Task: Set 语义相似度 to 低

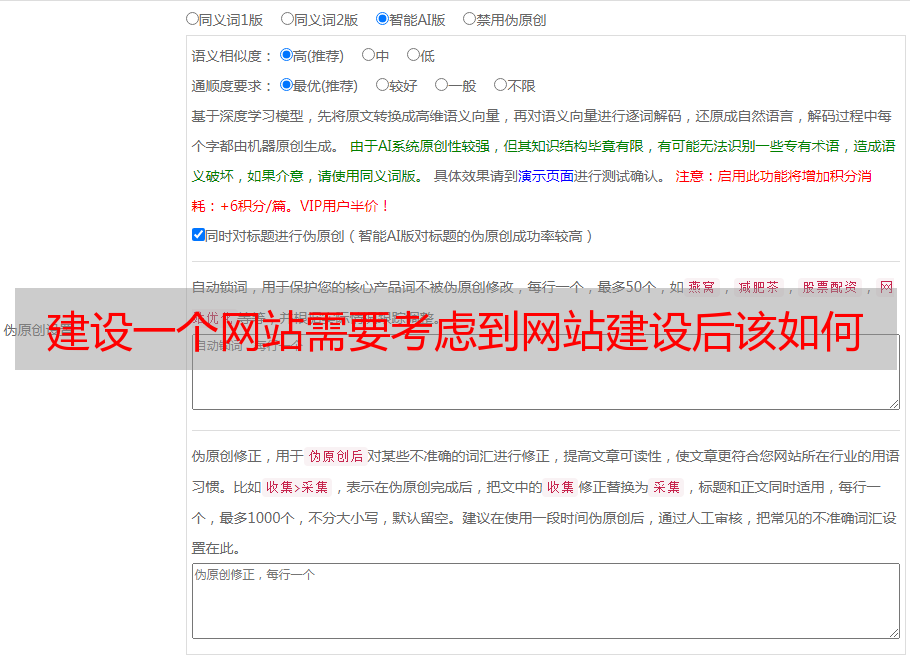Action: [413, 55]
